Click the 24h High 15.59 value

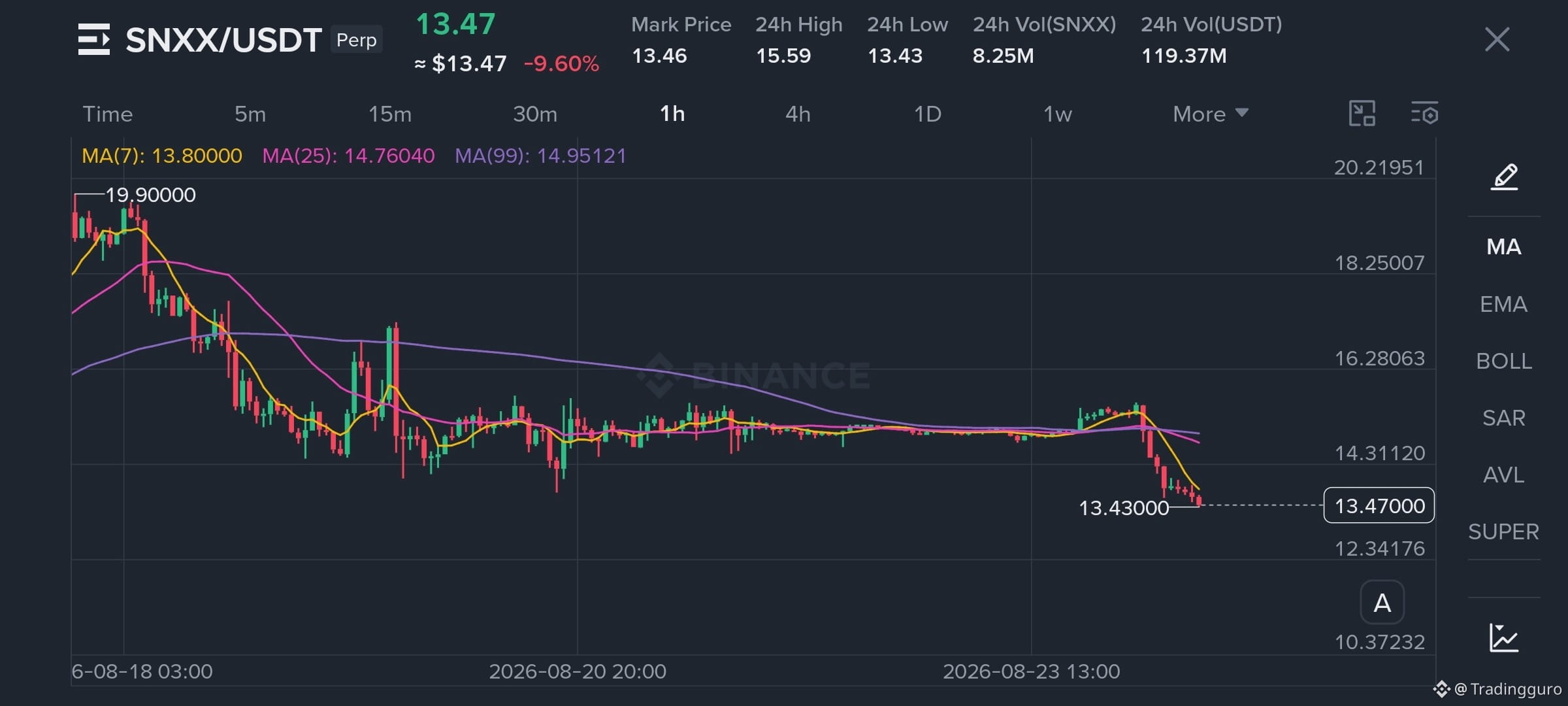[x=783, y=56]
